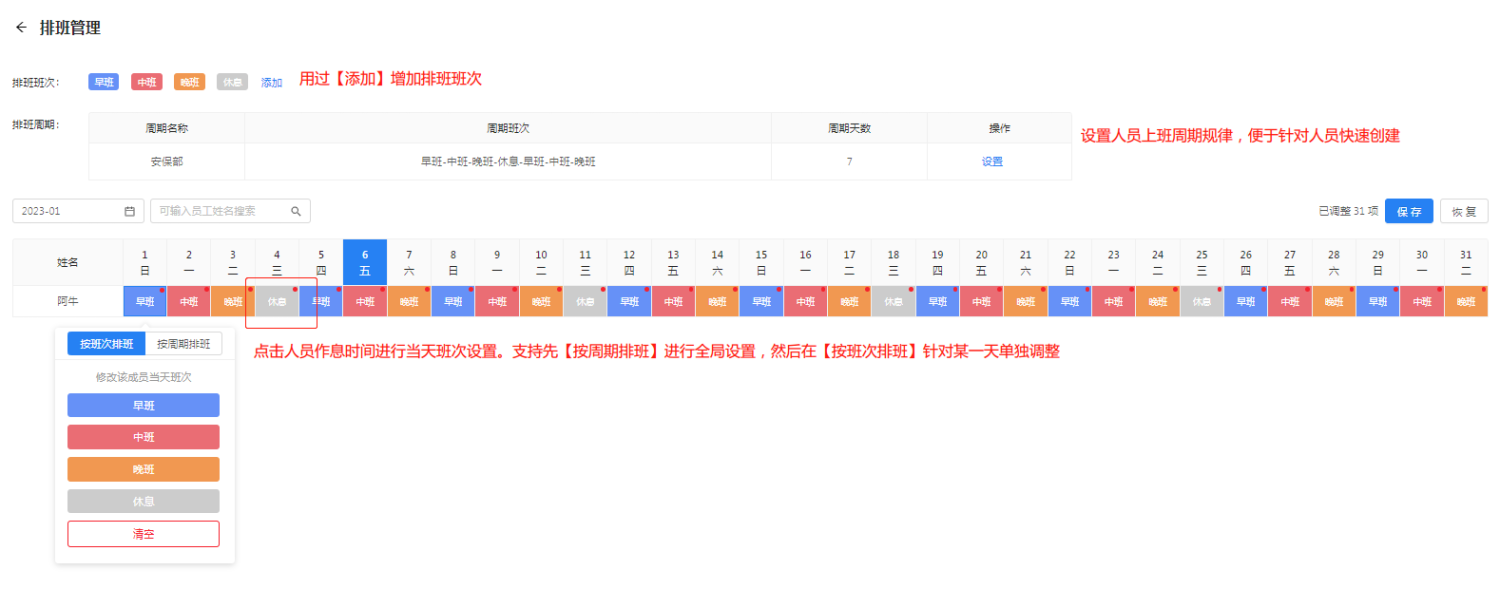This screenshot has width=1500, height=589.
Task: Select the 晚班 shift tag at top
Action: (x=189, y=82)
